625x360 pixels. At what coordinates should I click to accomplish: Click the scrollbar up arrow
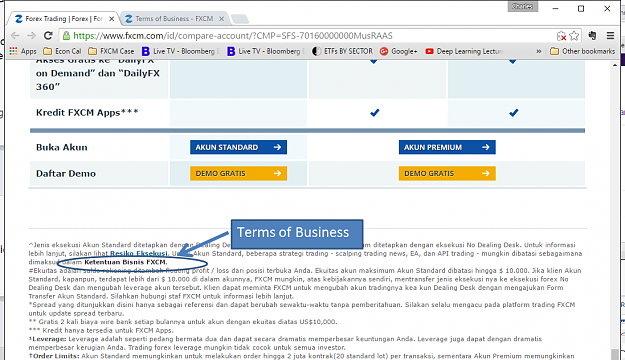click(615, 65)
